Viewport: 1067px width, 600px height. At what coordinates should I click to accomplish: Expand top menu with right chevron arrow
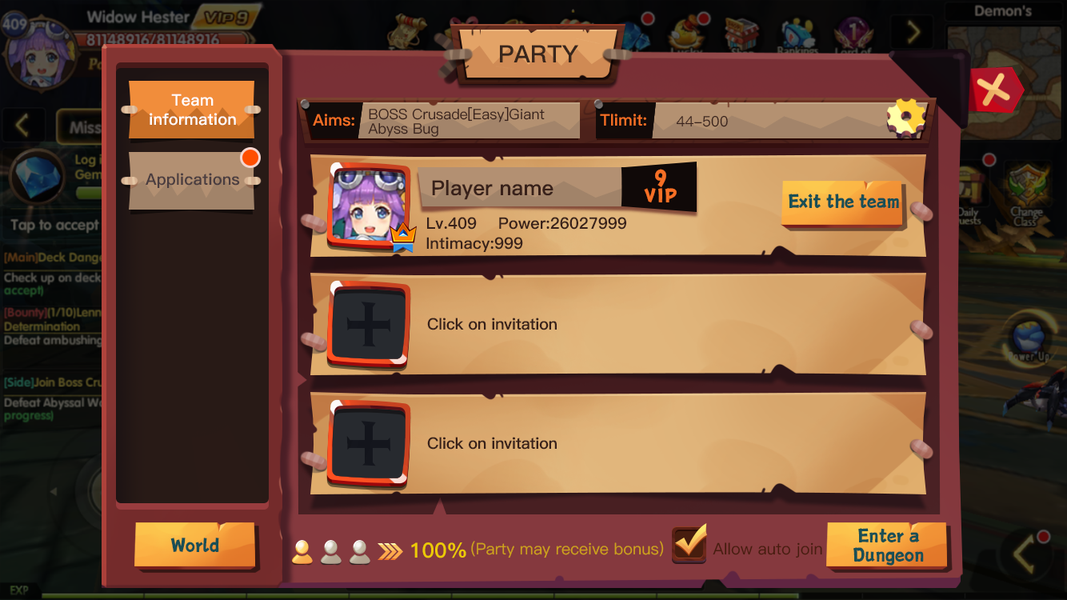coord(913,31)
